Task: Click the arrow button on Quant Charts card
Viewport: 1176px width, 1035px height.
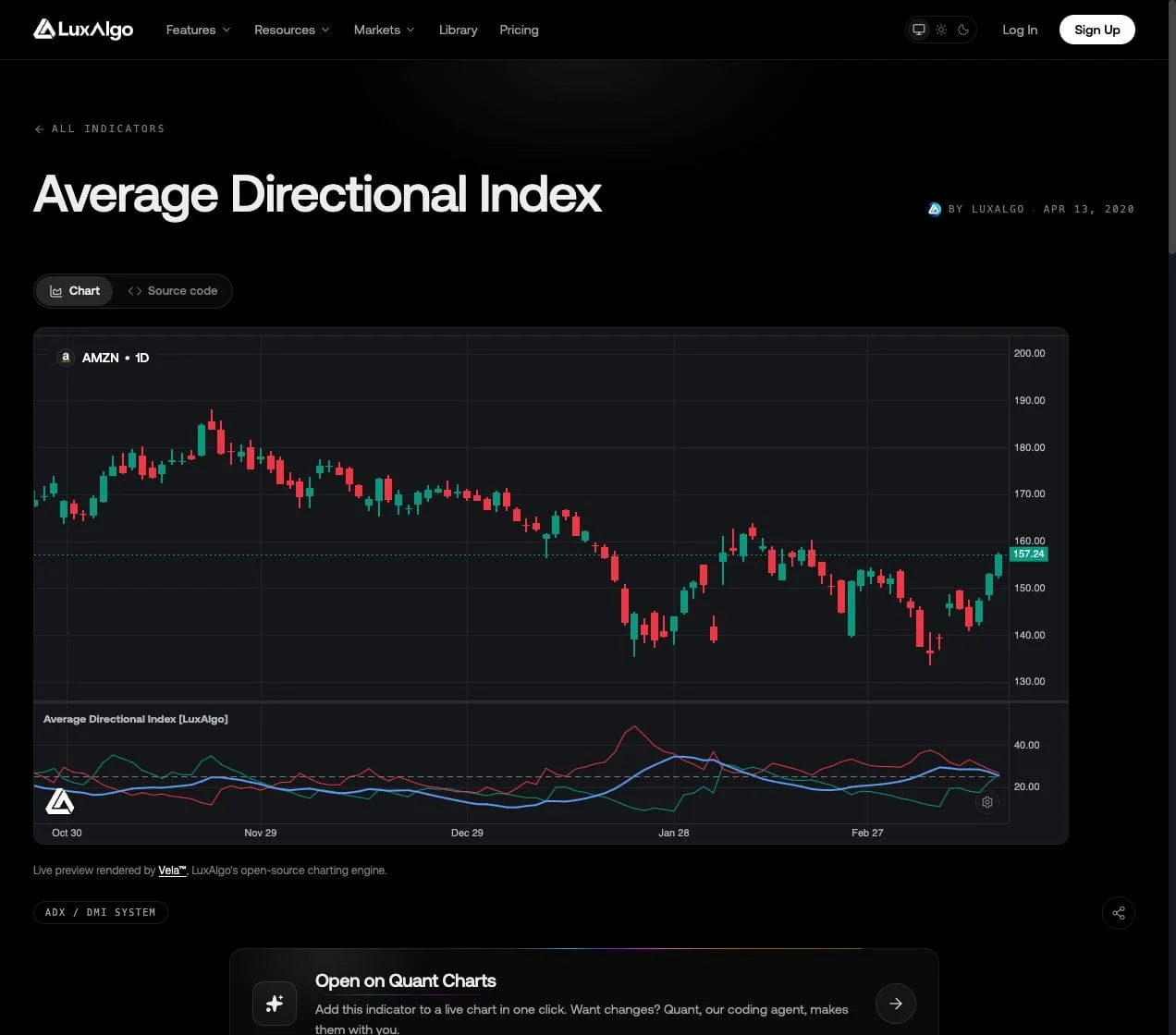Action: [x=896, y=1003]
